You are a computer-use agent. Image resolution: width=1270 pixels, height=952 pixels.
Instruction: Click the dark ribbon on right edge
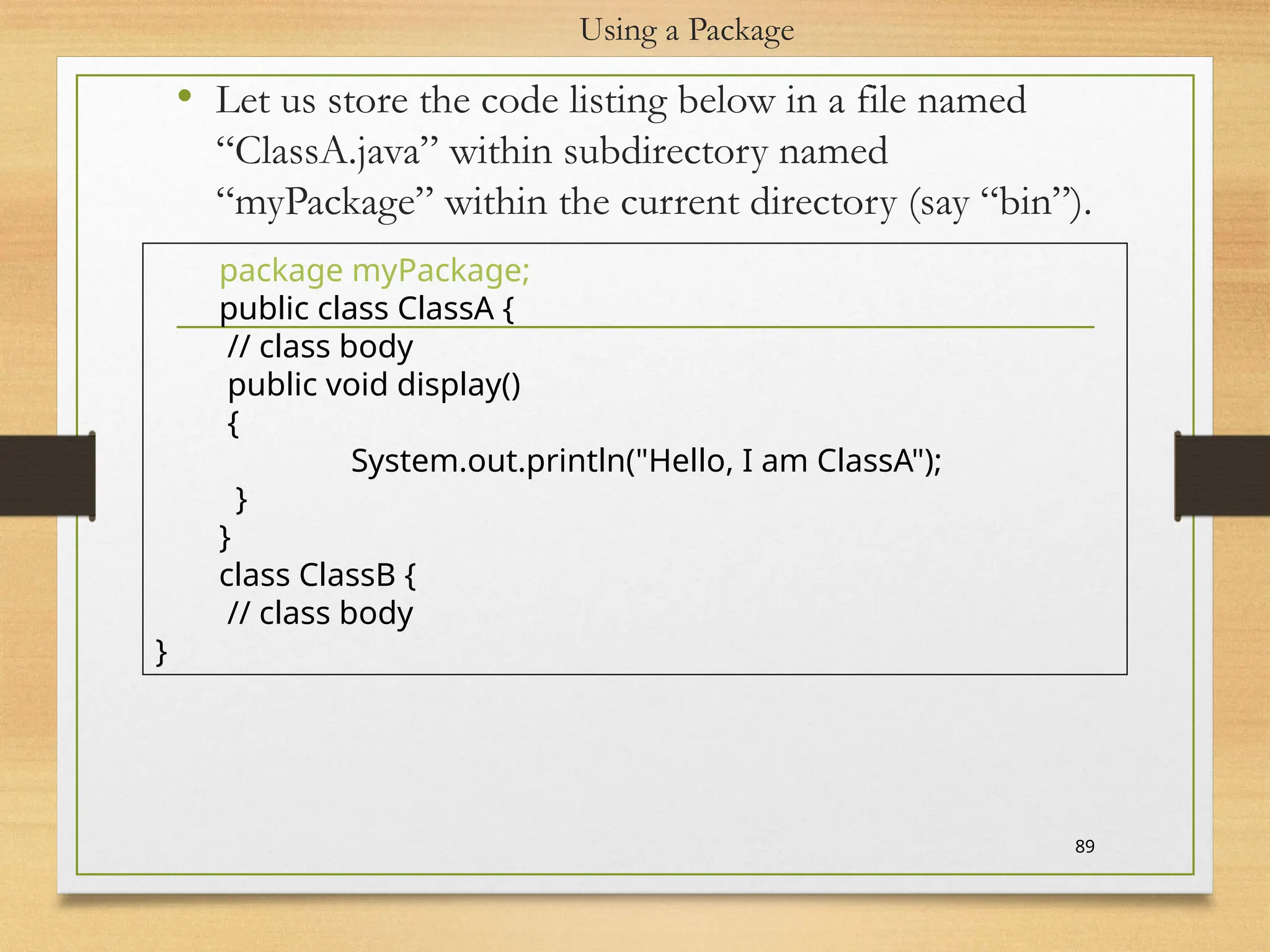(1222, 475)
